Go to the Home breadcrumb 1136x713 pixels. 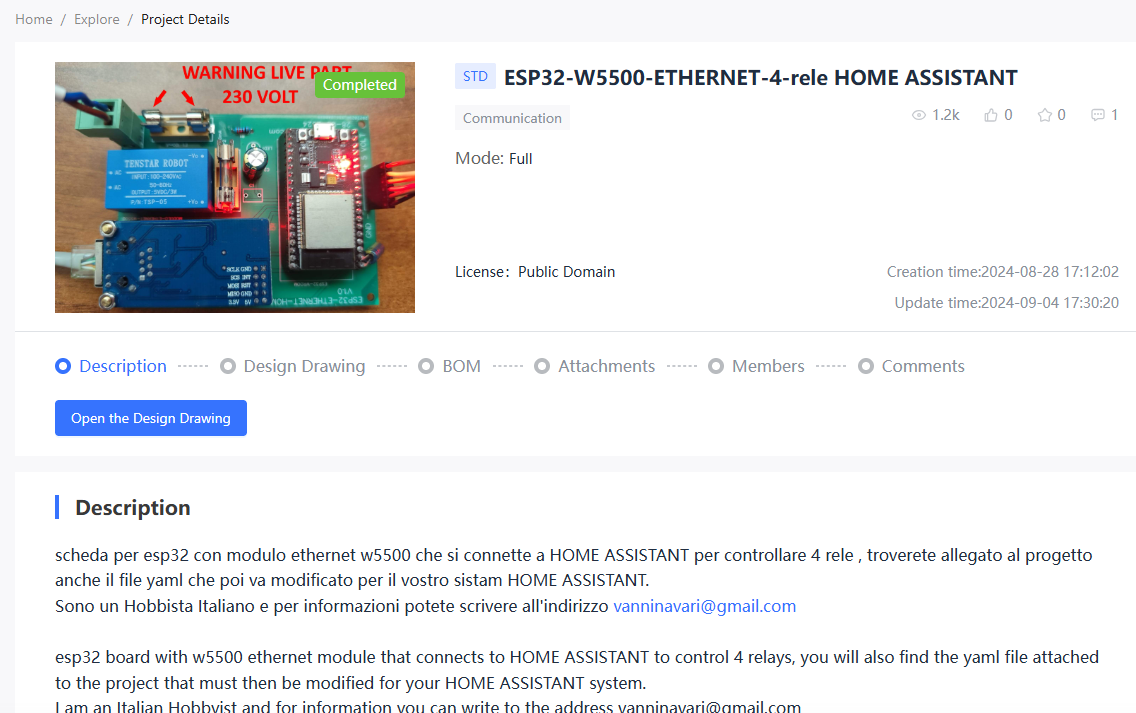34,19
